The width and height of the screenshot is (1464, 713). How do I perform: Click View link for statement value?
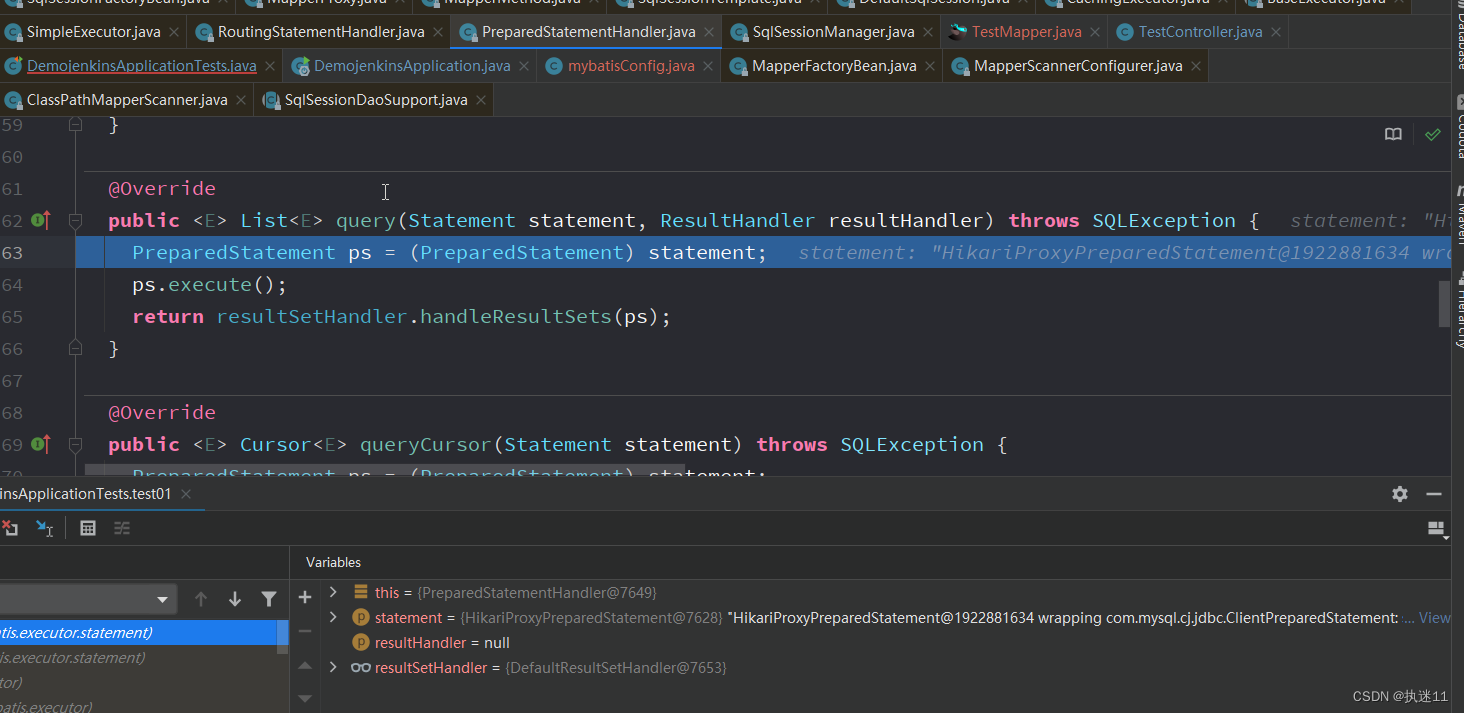(1434, 618)
